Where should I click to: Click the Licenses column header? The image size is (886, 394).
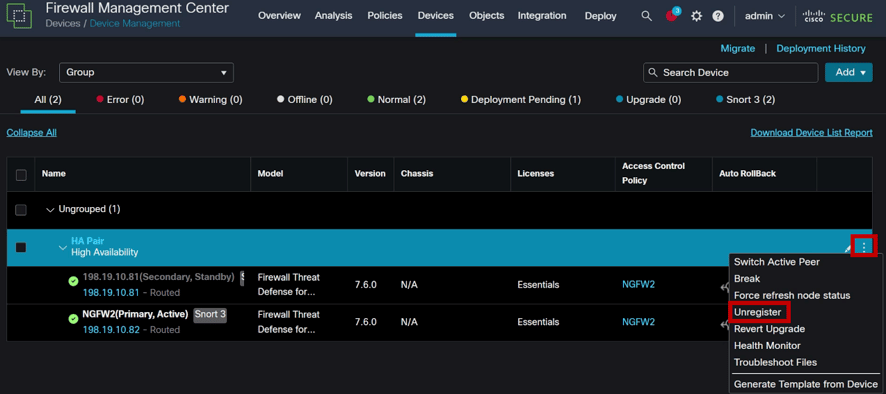coord(536,174)
